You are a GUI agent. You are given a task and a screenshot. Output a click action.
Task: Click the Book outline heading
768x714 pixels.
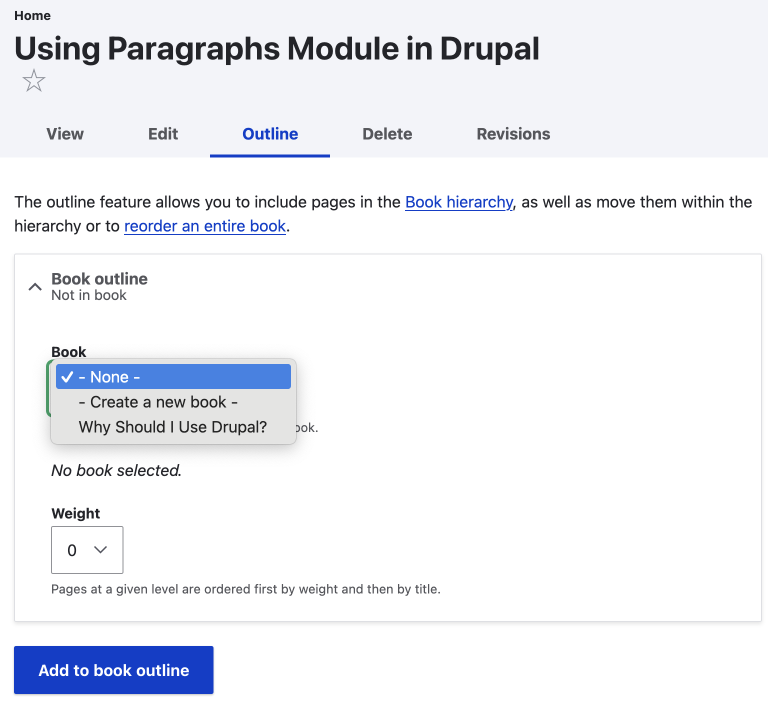coord(99,279)
